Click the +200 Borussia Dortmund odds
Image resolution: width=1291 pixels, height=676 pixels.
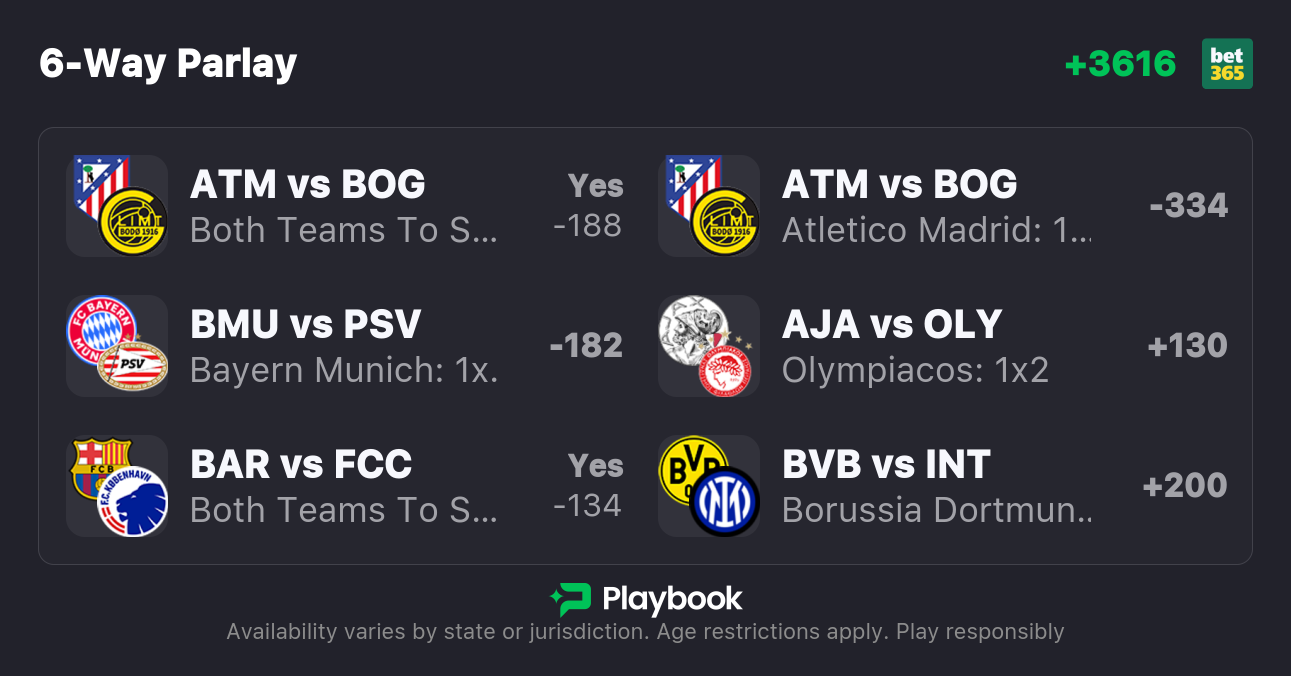coord(1185,486)
